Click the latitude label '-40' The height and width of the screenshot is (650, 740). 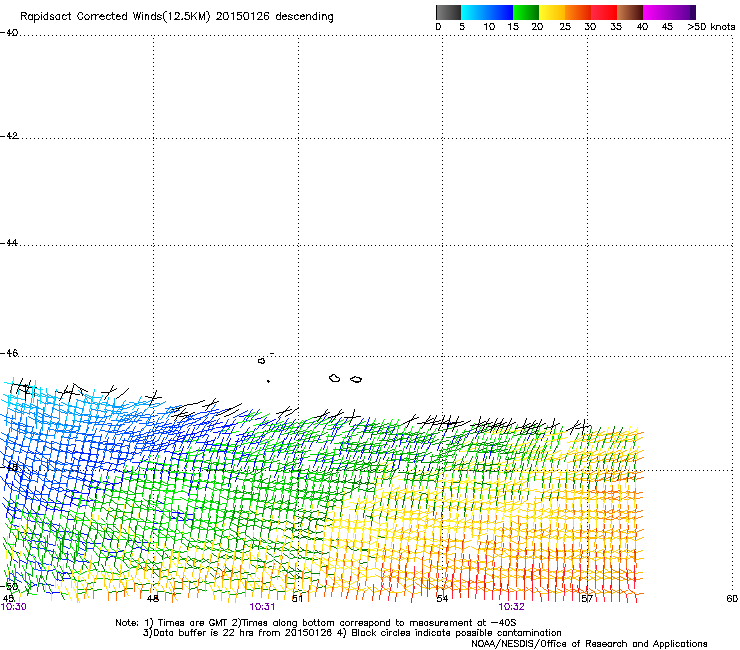tap(9, 33)
